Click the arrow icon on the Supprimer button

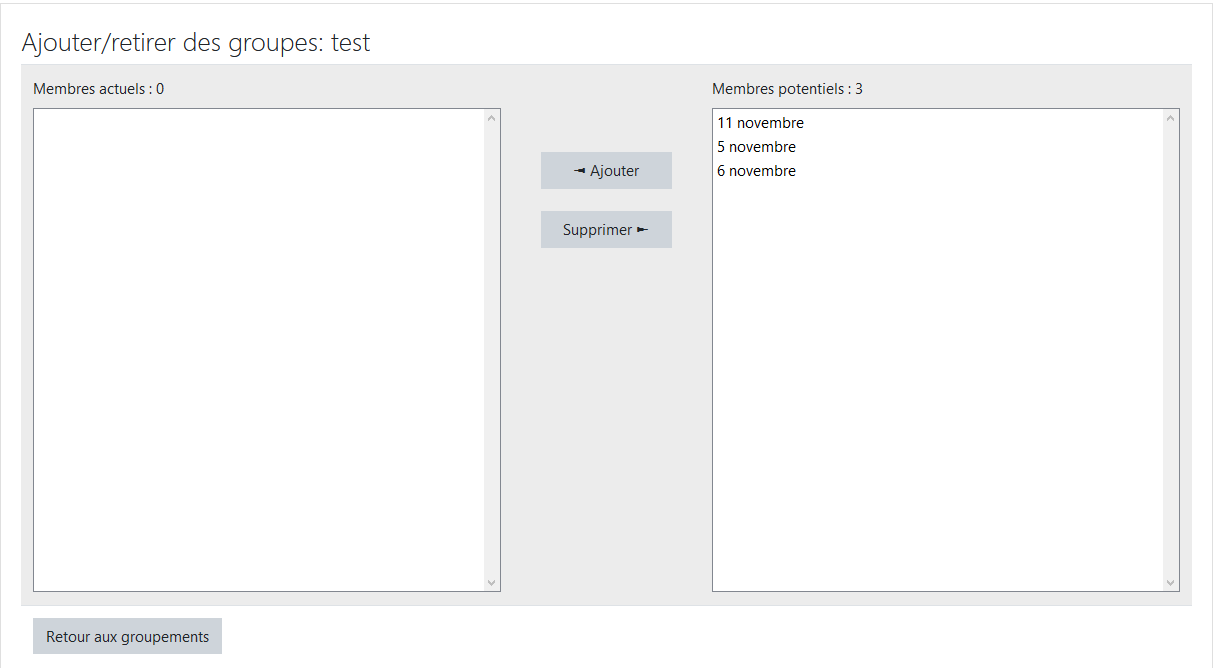(x=642, y=230)
